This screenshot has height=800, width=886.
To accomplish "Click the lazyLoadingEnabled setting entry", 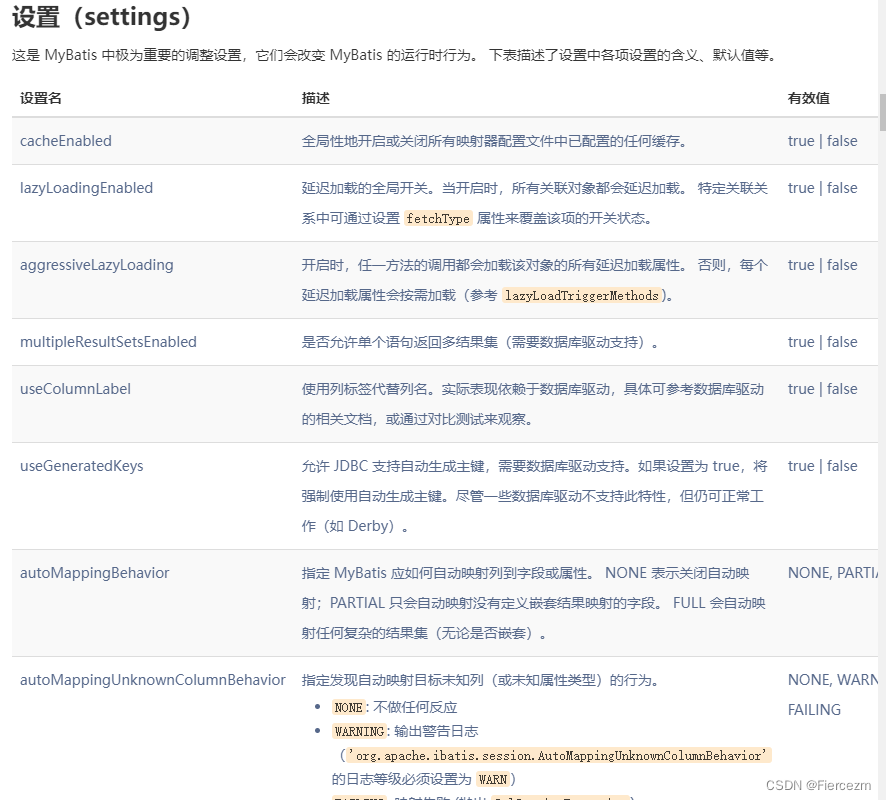I will [86, 188].
